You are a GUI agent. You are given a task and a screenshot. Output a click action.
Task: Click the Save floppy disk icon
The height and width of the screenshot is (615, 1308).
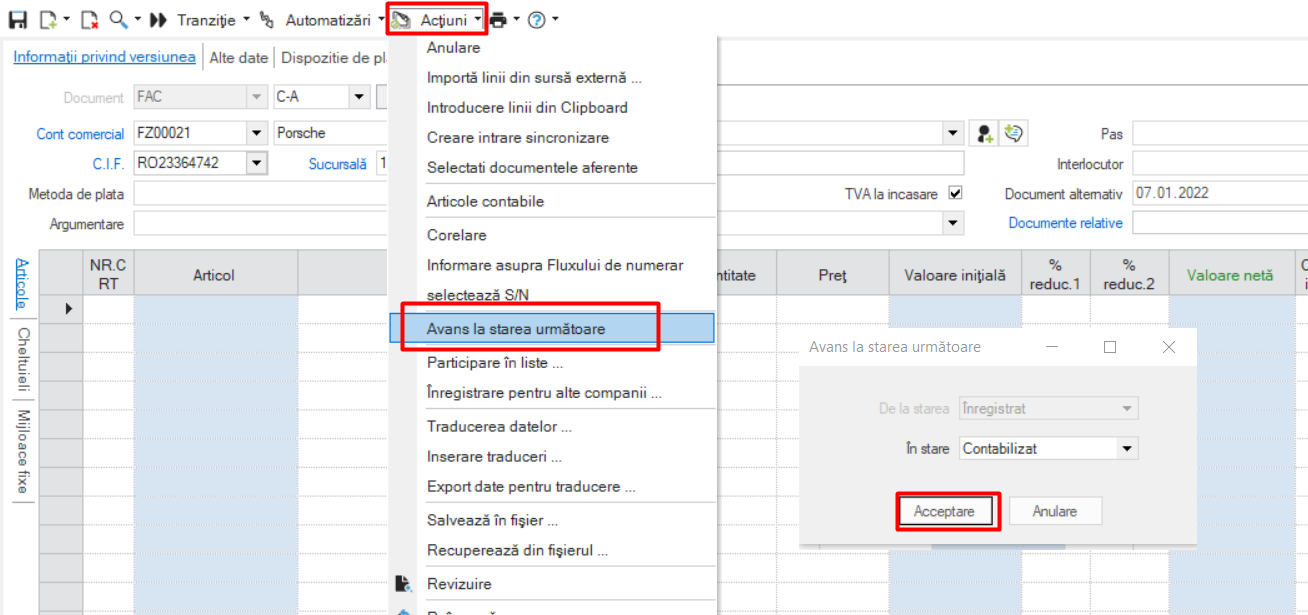click(x=18, y=19)
